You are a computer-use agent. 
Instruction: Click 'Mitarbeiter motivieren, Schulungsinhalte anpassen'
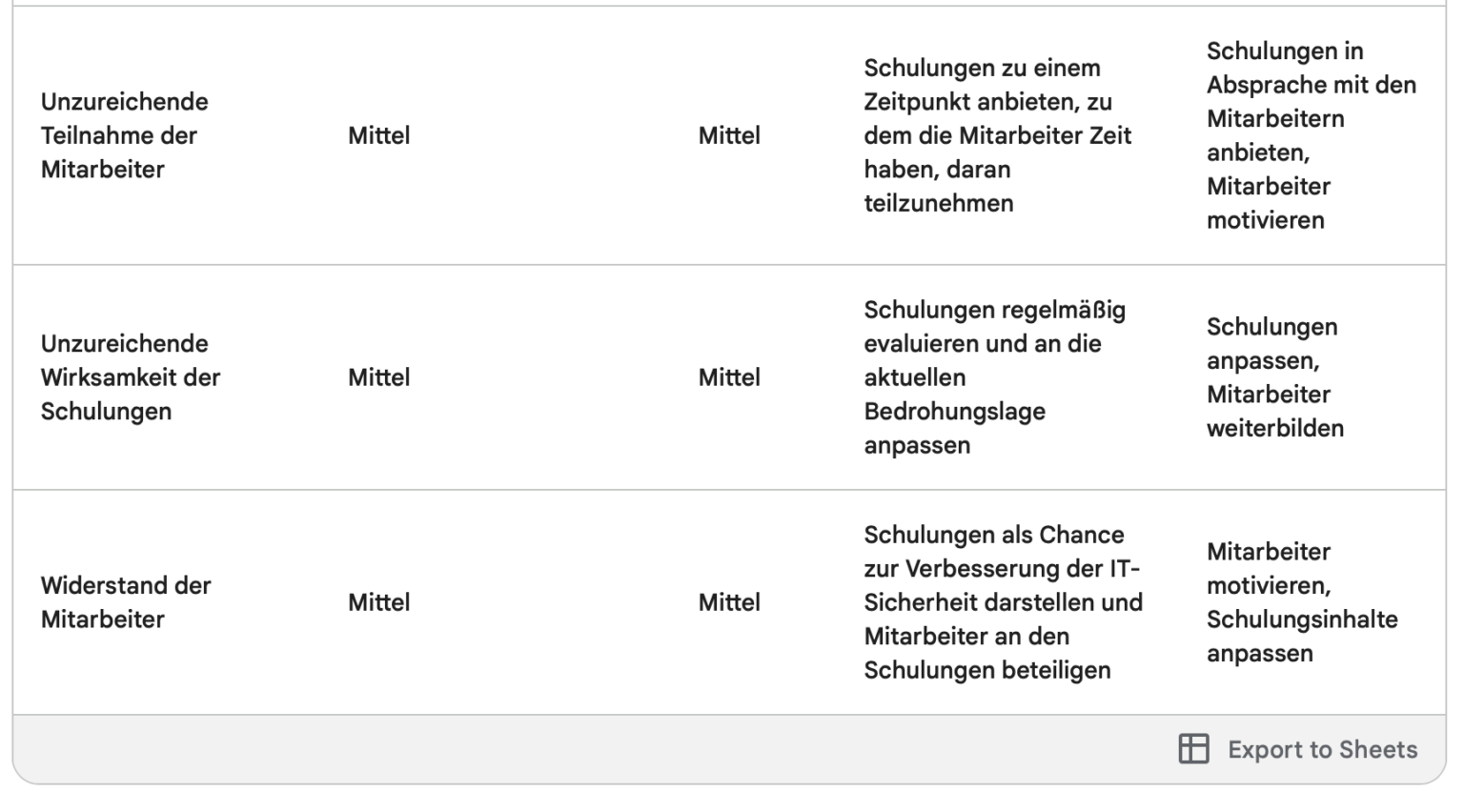(1303, 601)
